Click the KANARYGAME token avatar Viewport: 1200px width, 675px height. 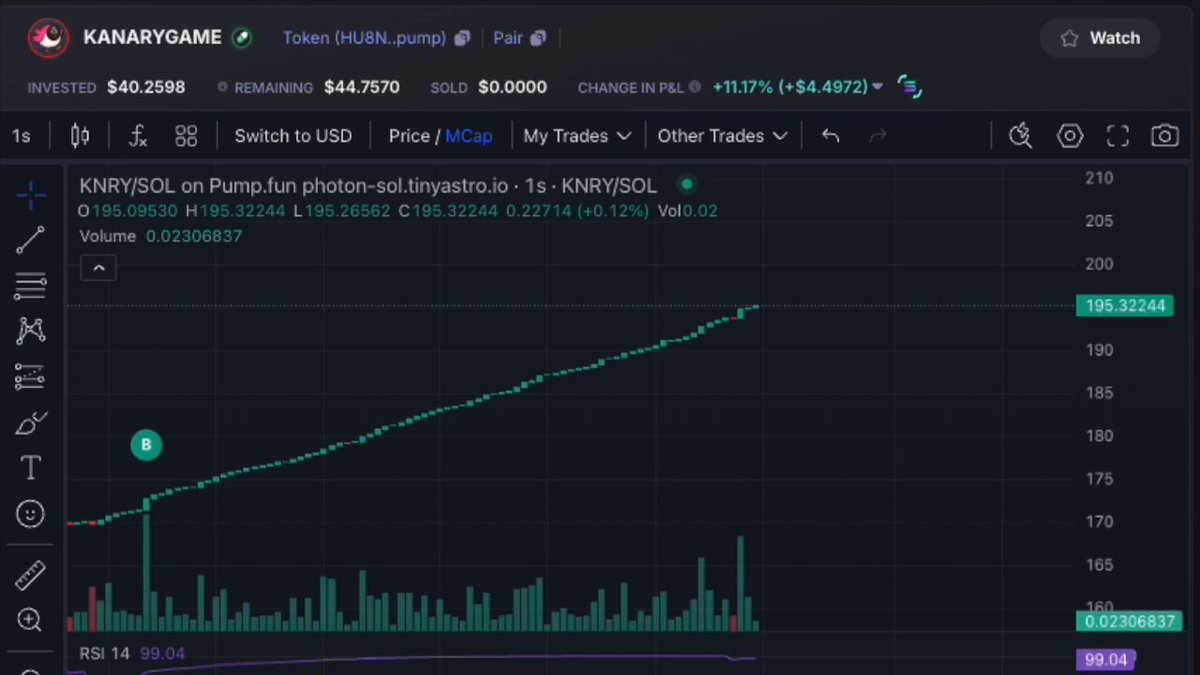click(49, 38)
